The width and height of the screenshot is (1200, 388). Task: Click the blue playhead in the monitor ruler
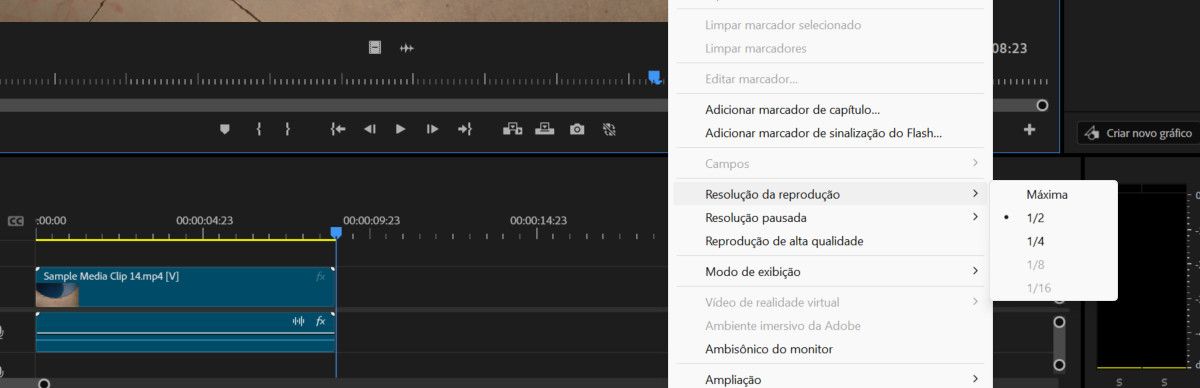click(654, 77)
